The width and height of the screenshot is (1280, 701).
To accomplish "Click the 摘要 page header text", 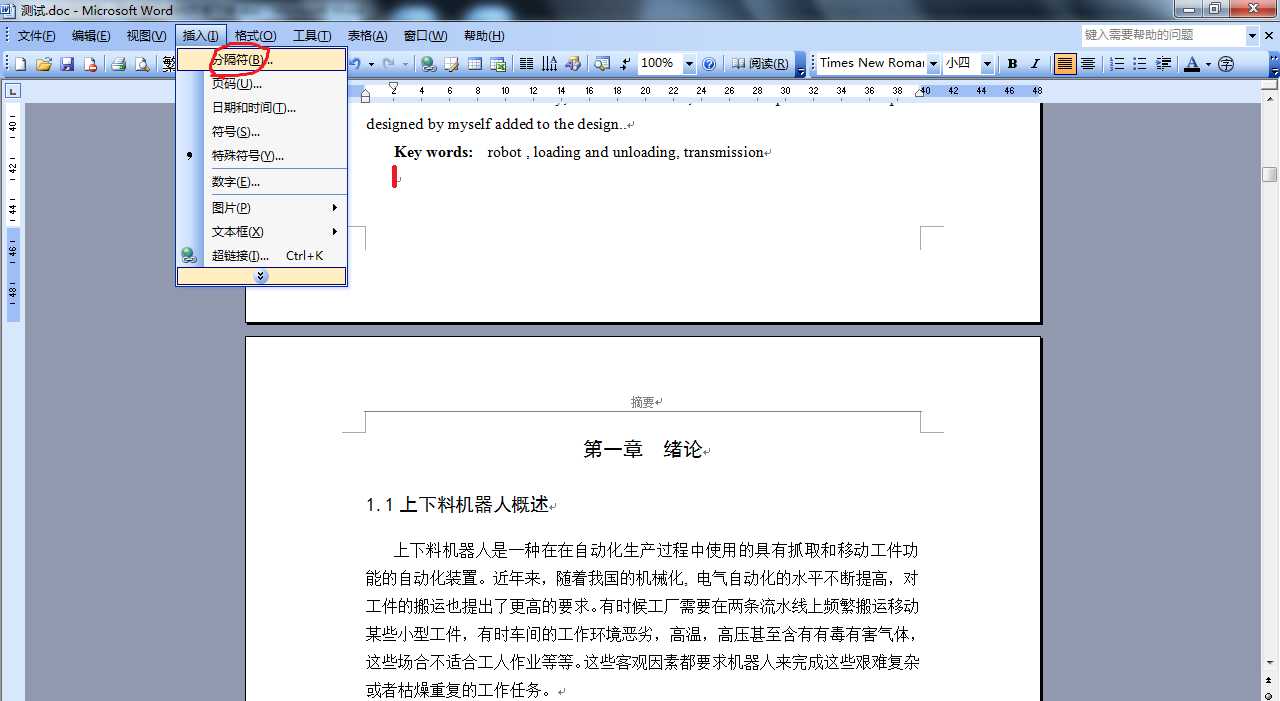I will pyautogui.click(x=644, y=402).
